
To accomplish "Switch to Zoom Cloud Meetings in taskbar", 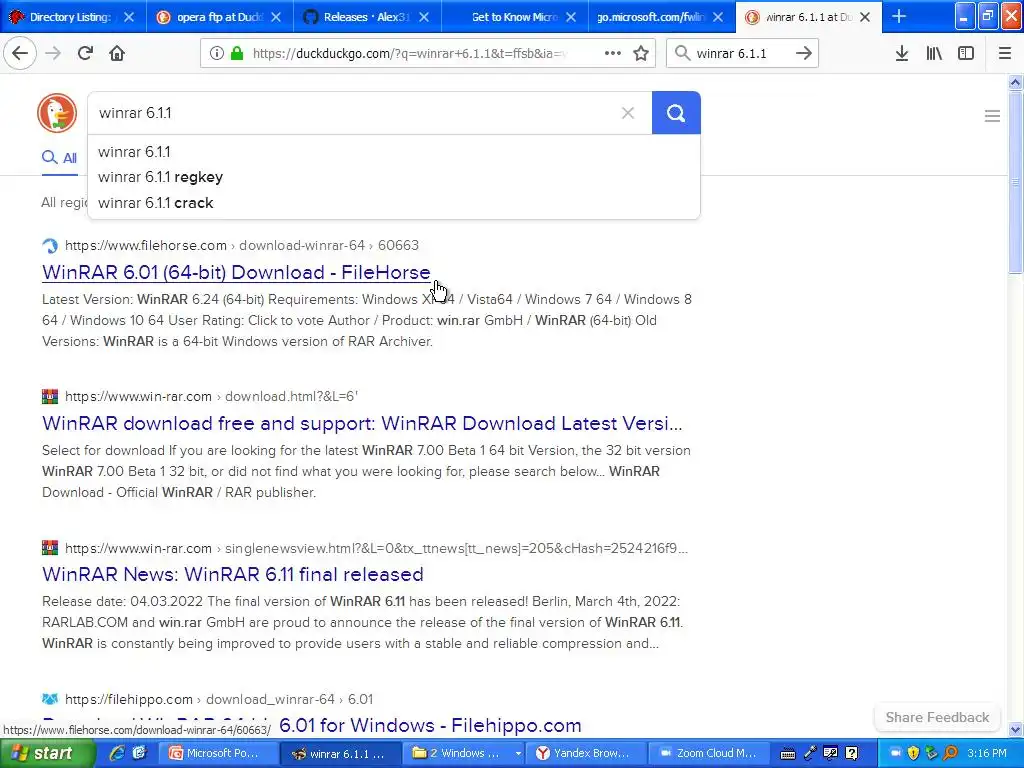I will tap(710, 754).
